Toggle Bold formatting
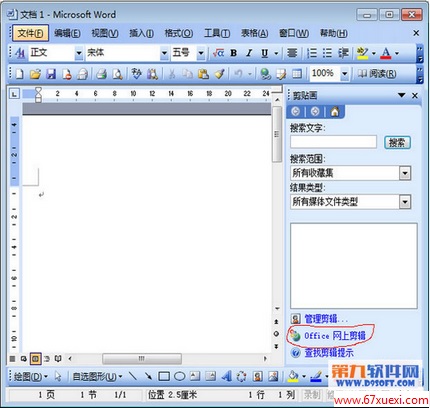This screenshot has height=408, width=430. coord(234,53)
